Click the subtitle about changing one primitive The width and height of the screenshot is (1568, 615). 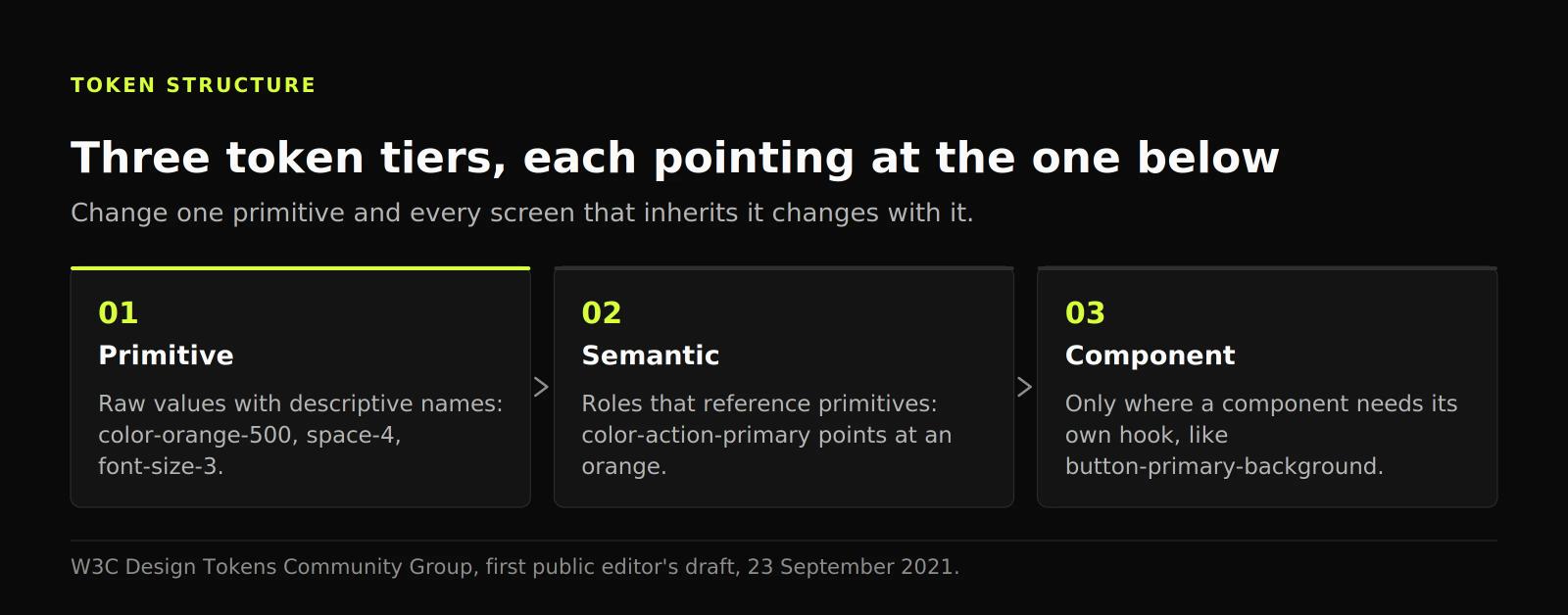click(522, 213)
